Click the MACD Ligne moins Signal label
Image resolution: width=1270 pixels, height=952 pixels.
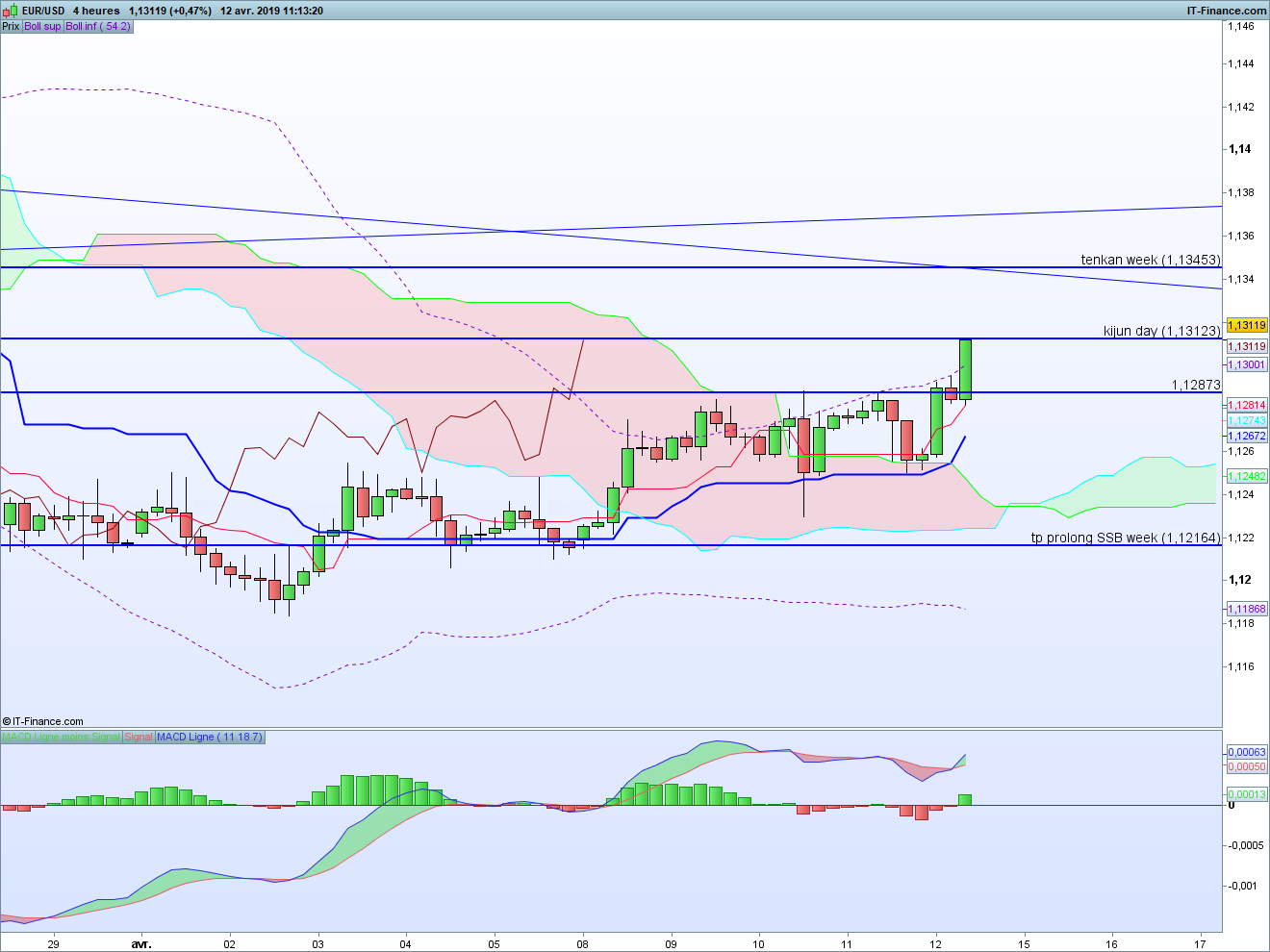tap(62, 737)
